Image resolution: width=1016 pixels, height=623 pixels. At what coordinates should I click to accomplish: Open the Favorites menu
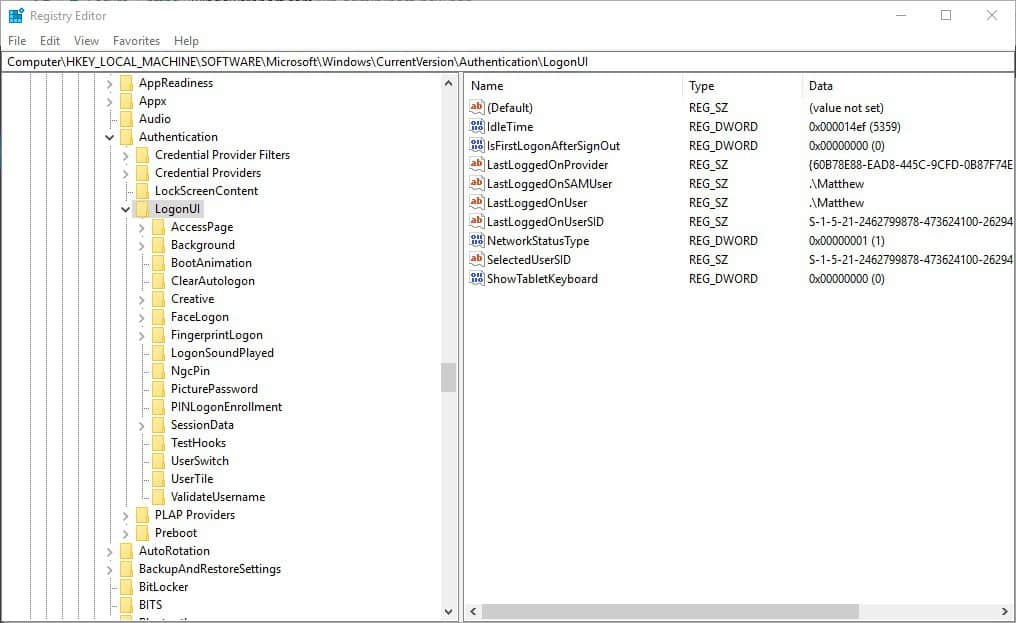pos(136,41)
